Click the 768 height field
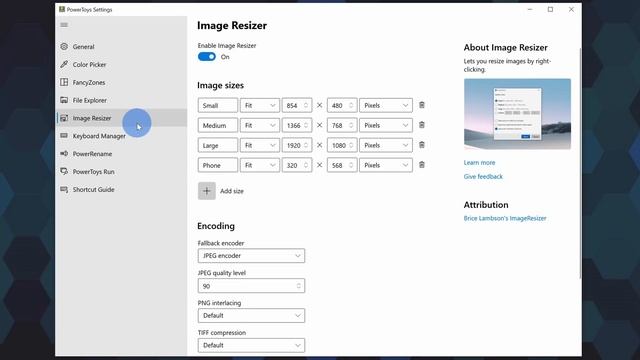 [x=342, y=125]
